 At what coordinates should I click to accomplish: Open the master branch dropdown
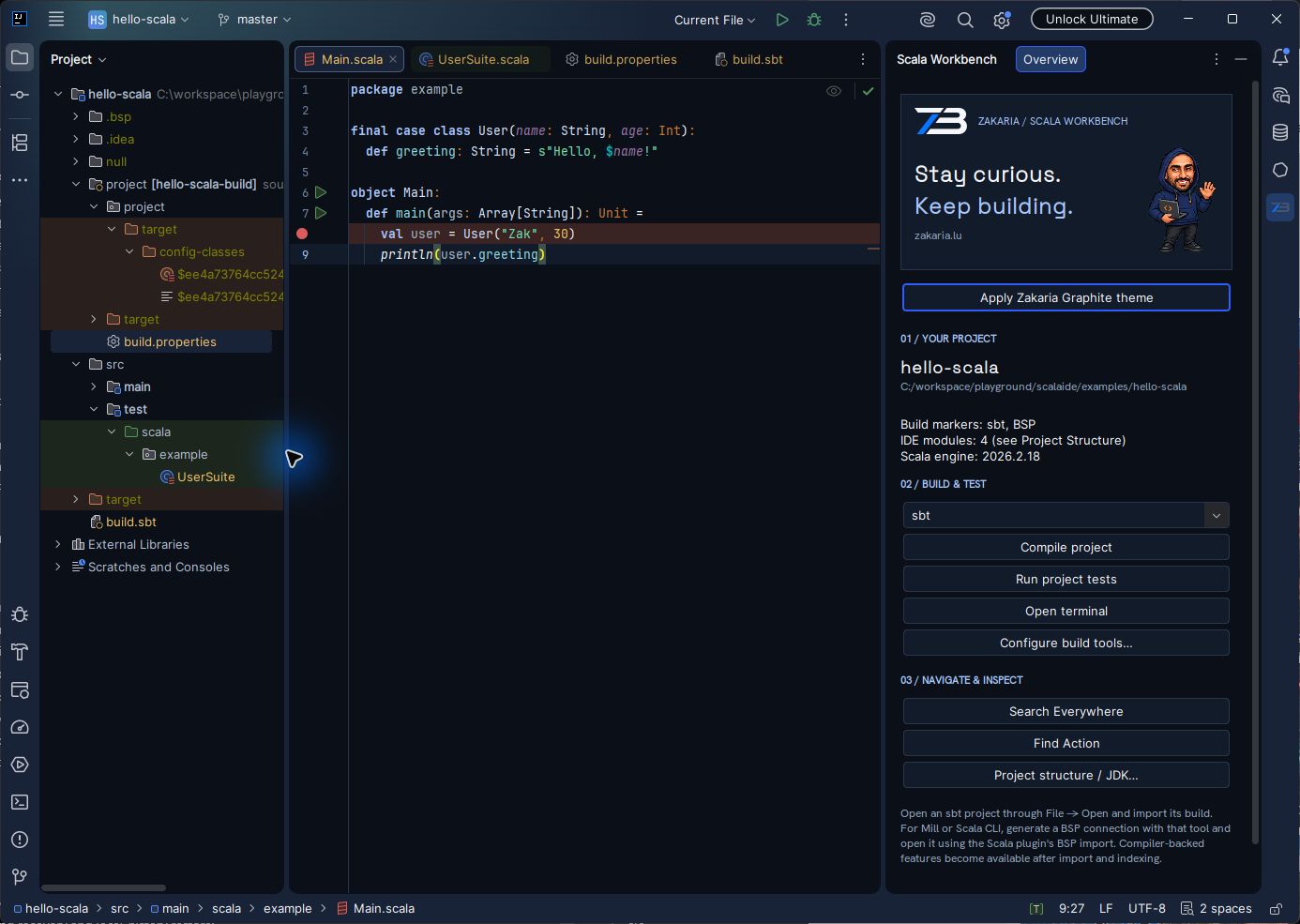[254, 19]
